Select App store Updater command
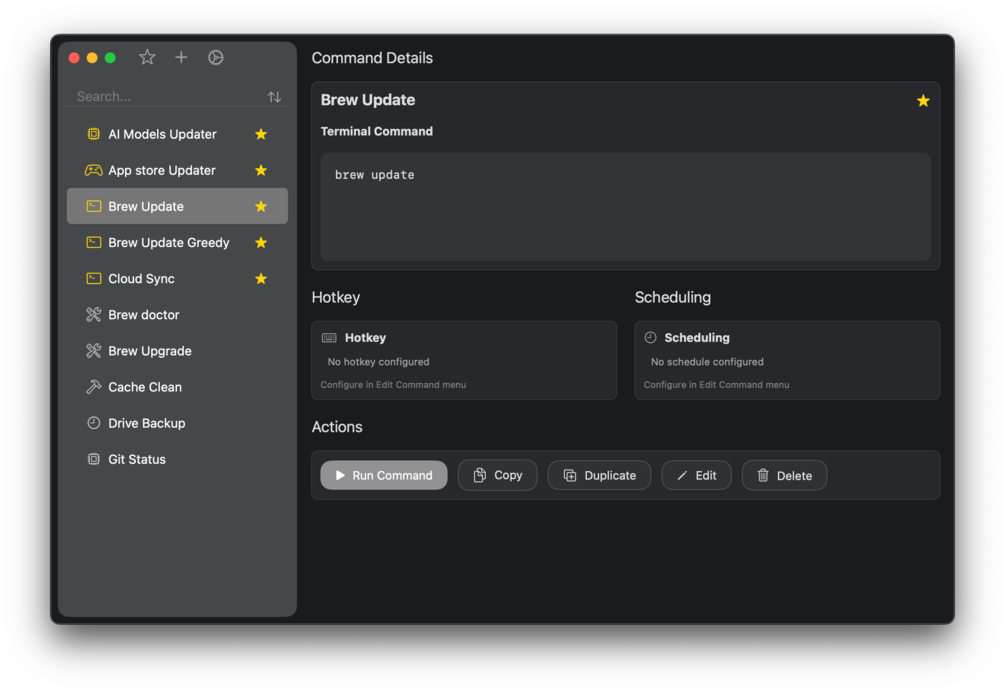The image size is (1005, 691). click(178, 171)
